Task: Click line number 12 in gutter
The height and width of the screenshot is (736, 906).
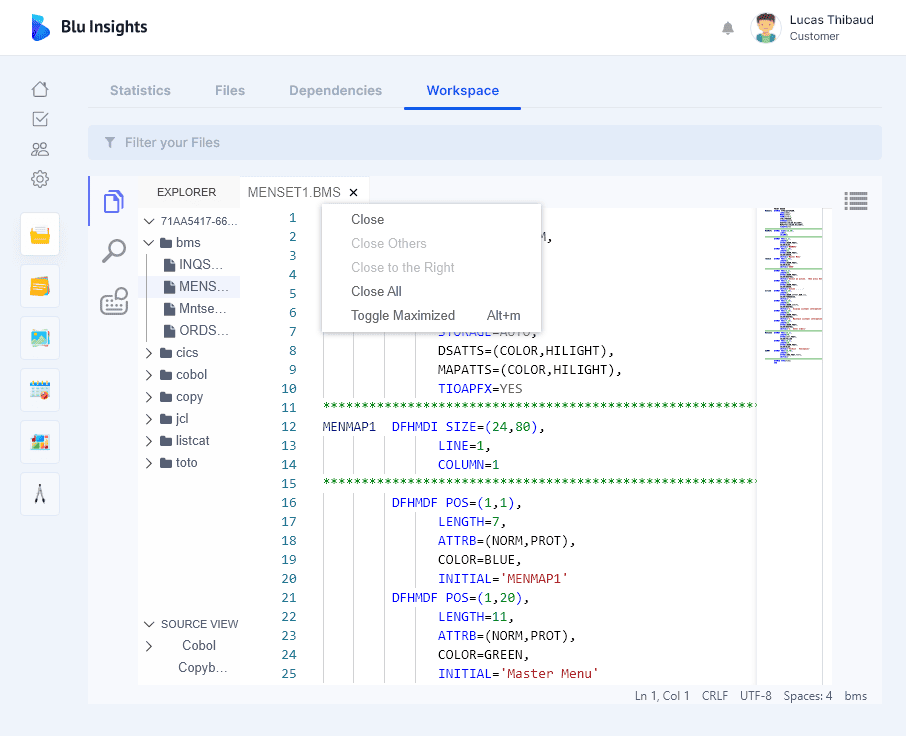Action: (x=289, y=427)
